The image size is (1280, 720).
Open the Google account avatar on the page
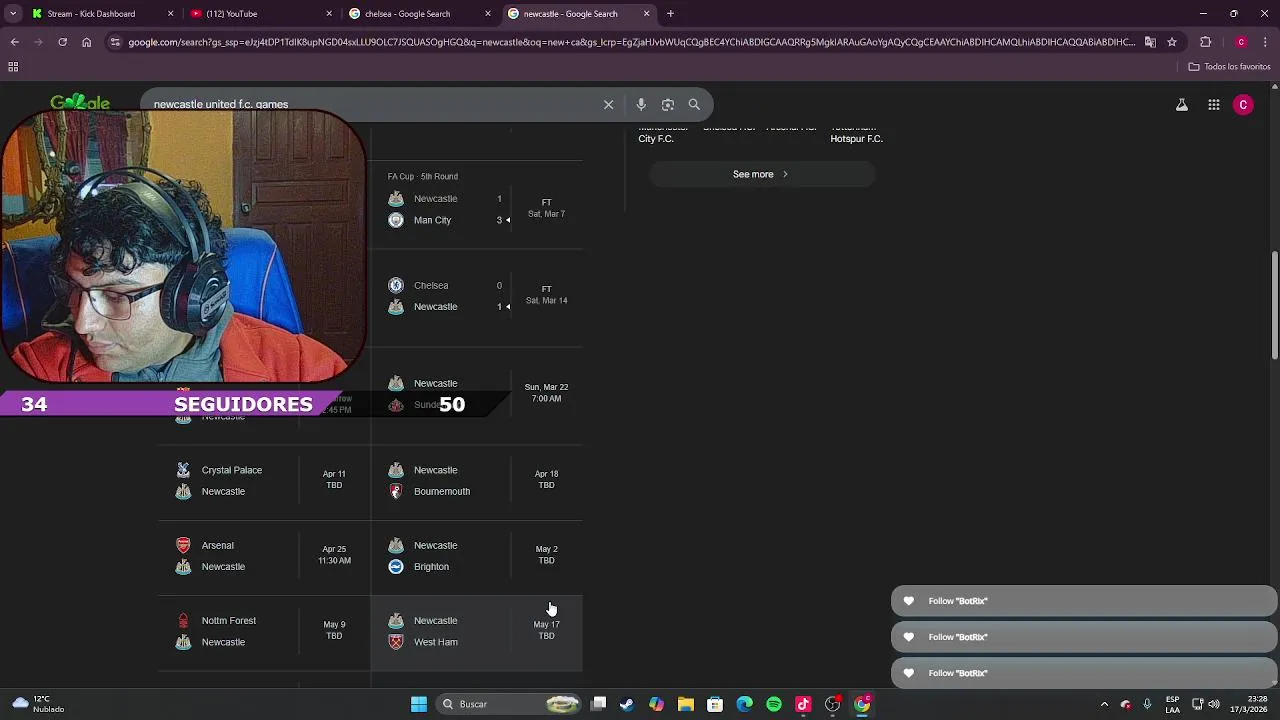[x=1244, y=105]
